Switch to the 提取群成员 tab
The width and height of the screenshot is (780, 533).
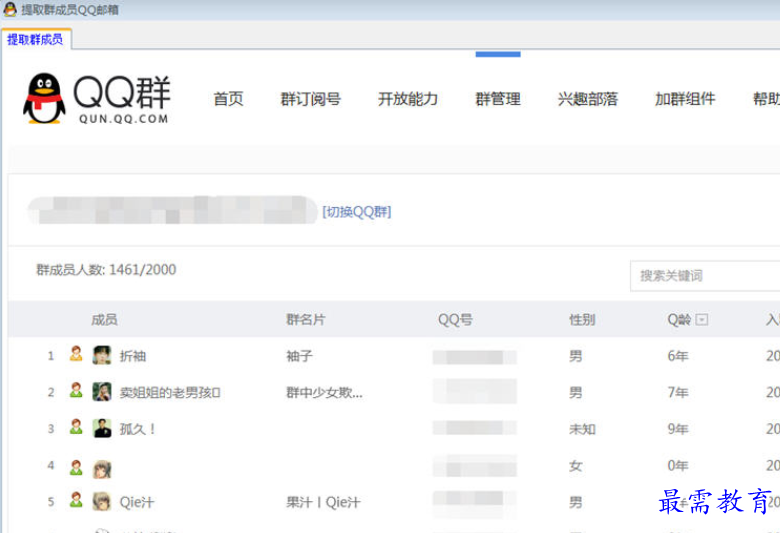click(35, 39)
